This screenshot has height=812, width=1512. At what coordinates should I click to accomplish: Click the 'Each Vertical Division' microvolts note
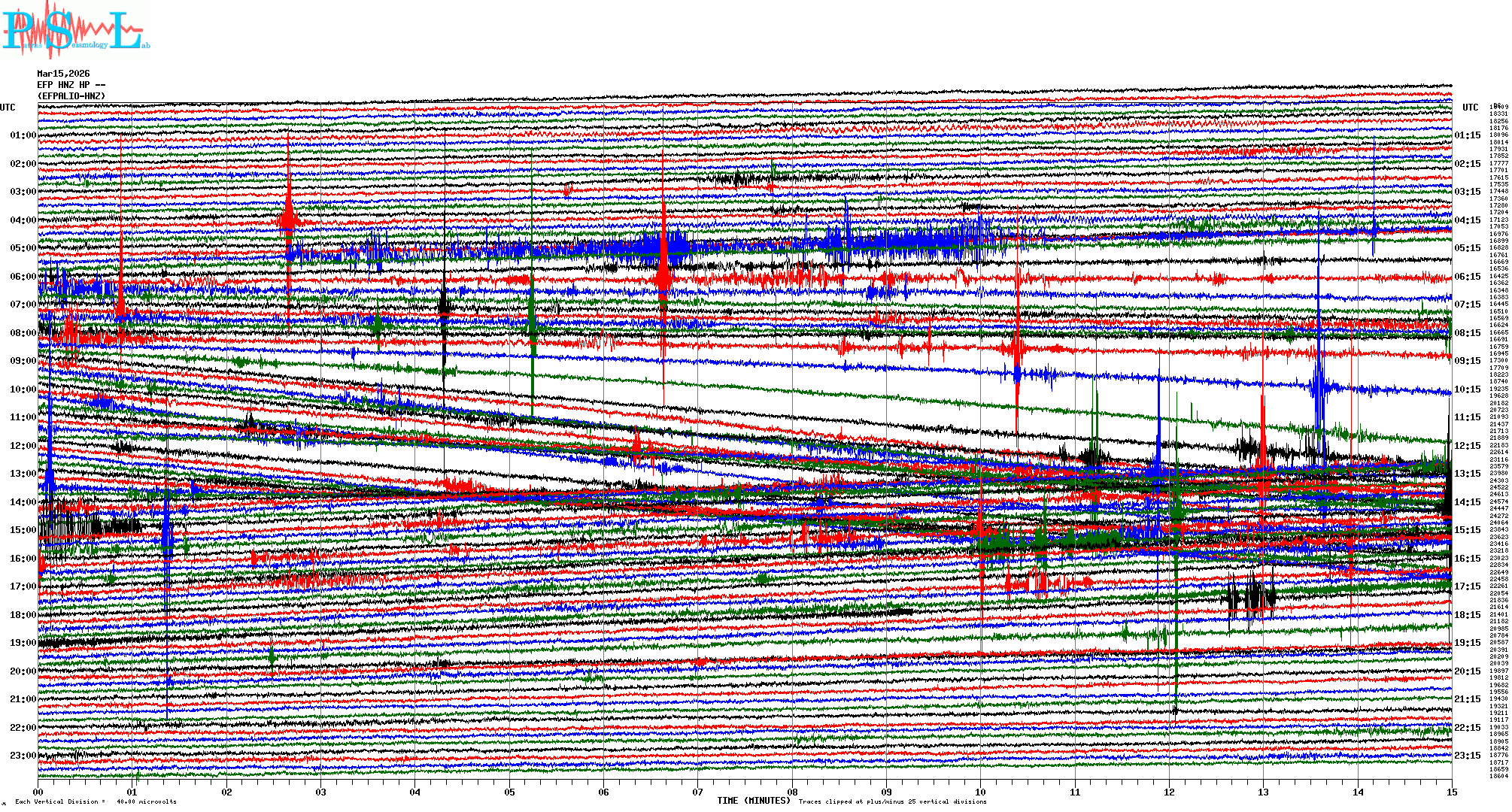pos(96,801)
